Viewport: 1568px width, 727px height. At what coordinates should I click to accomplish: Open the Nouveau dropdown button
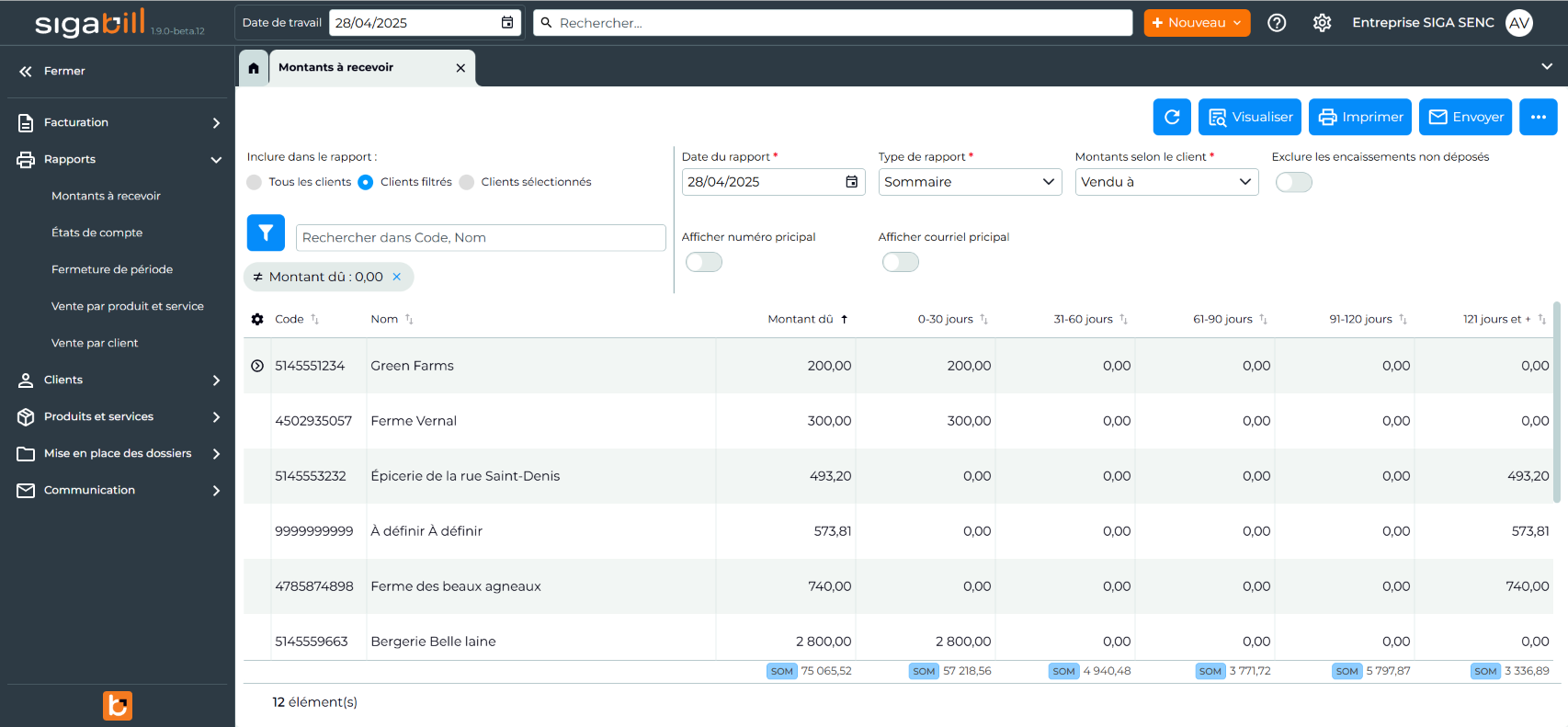coord(1197,23)
